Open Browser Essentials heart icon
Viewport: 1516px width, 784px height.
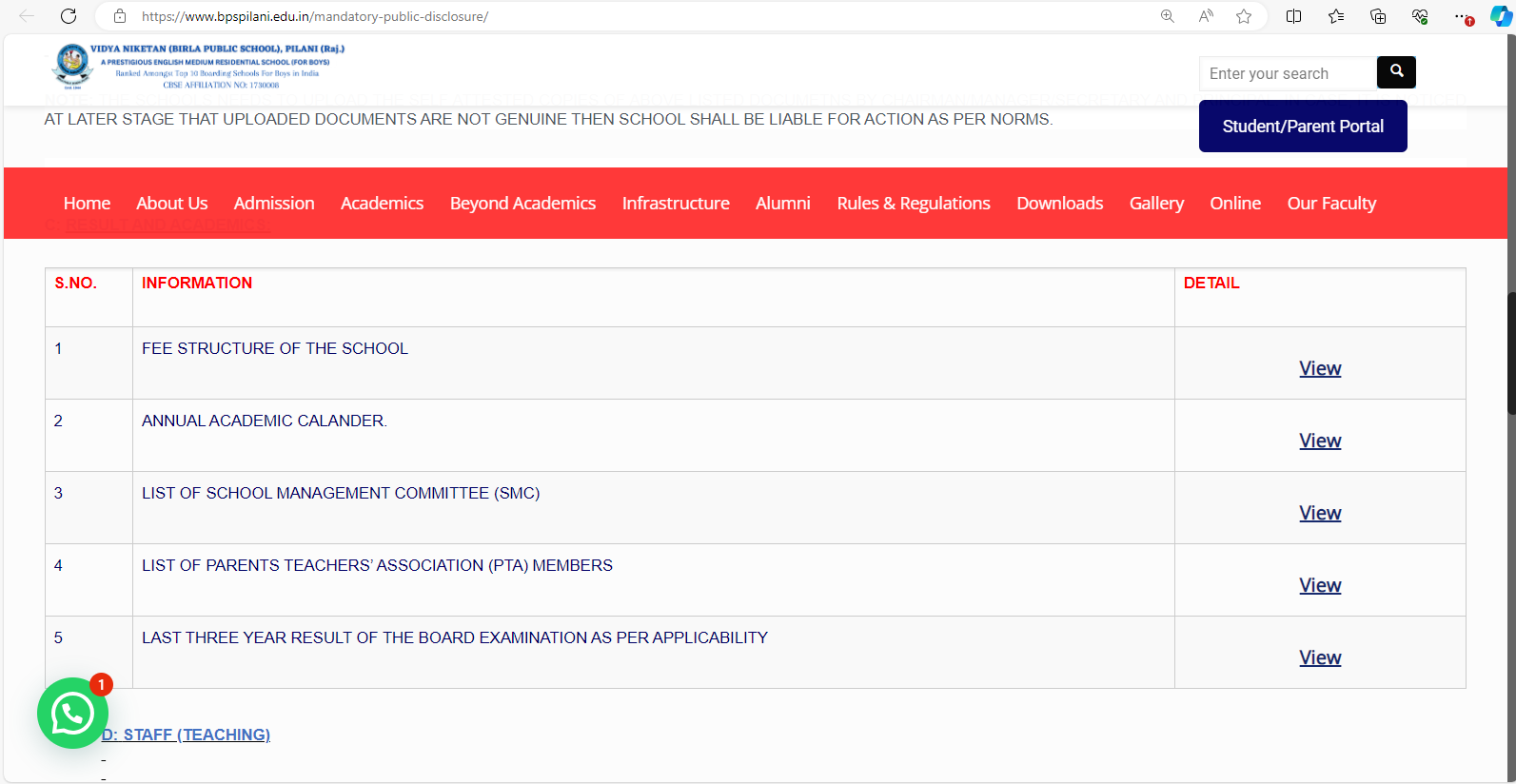[1420, 16]
